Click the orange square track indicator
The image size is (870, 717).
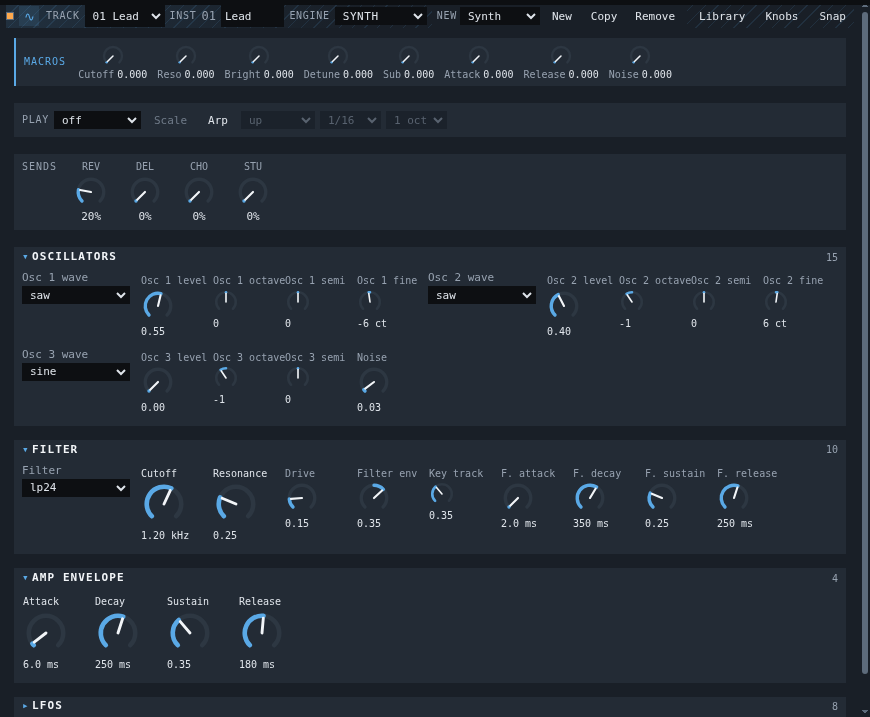tap(10, 16)
